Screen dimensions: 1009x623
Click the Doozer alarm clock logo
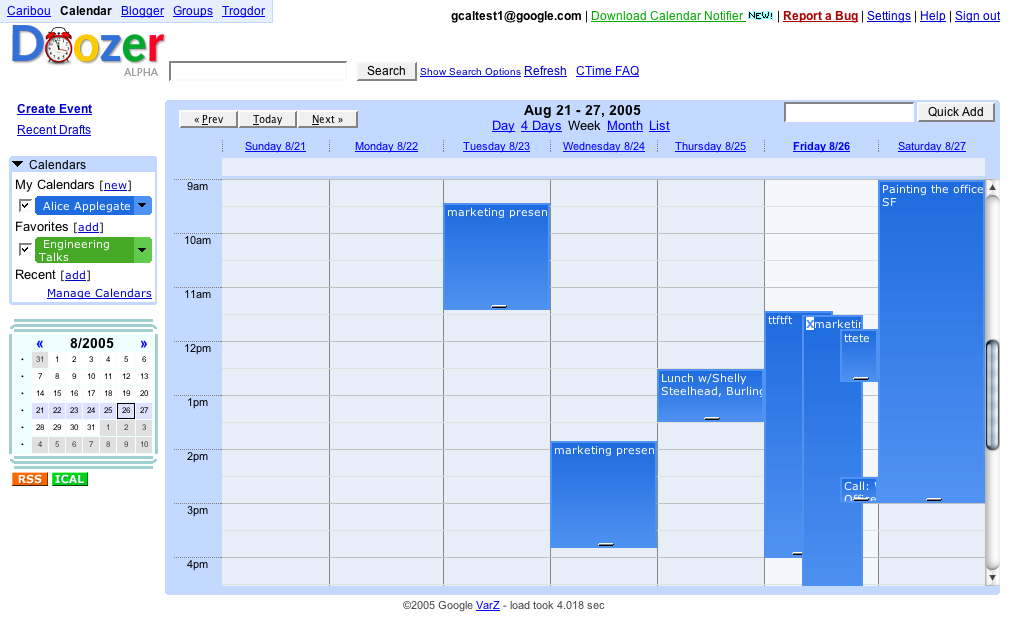pyautogui.click(x=88, y=46)
